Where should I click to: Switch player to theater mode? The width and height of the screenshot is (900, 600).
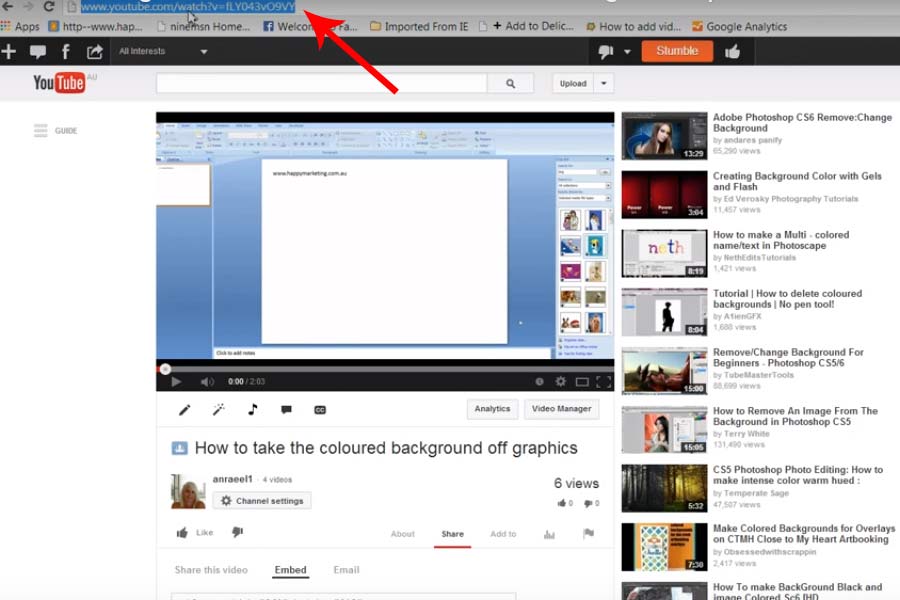pos(582,382)
